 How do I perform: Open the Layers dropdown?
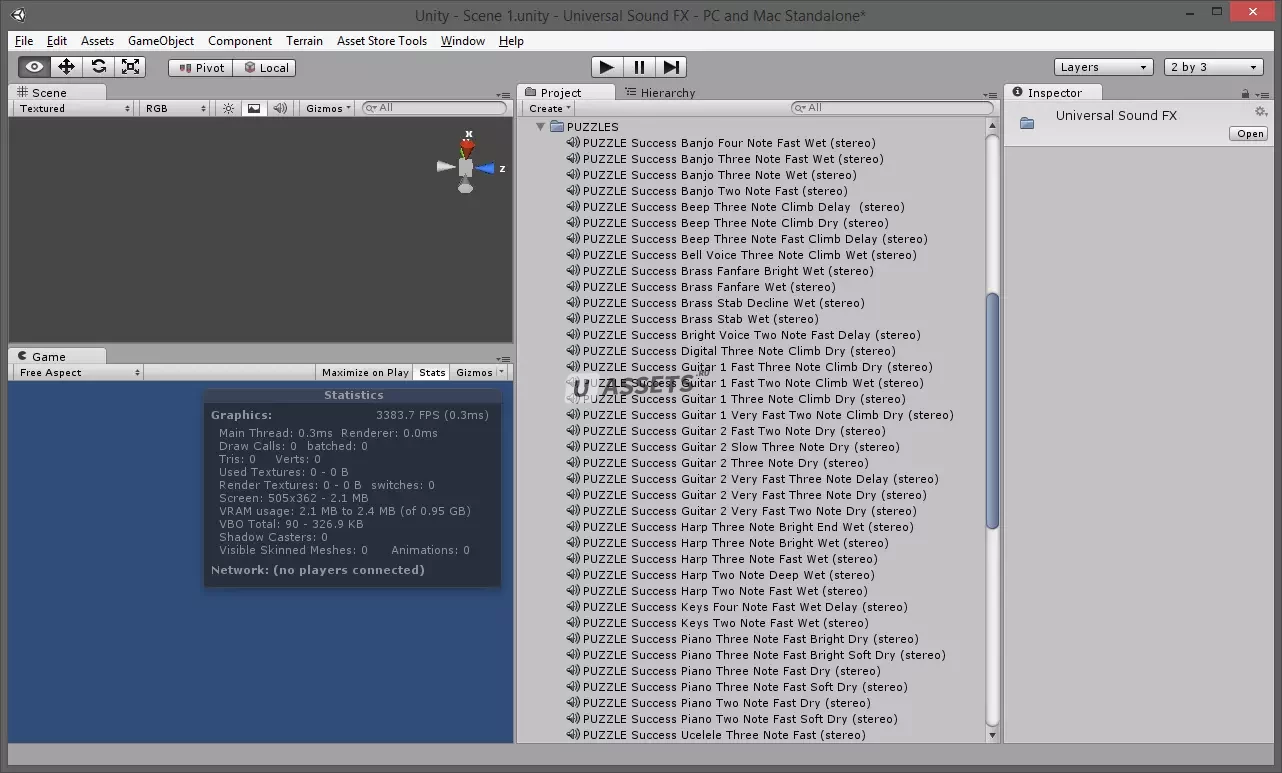[1103, 67]
